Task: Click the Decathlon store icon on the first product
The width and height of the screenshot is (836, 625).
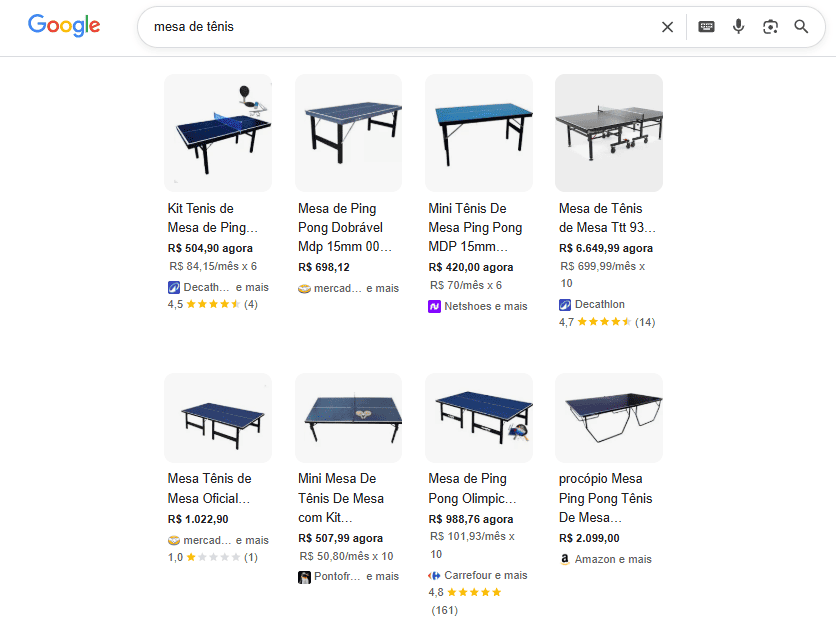Action: [x=174, y=286]
